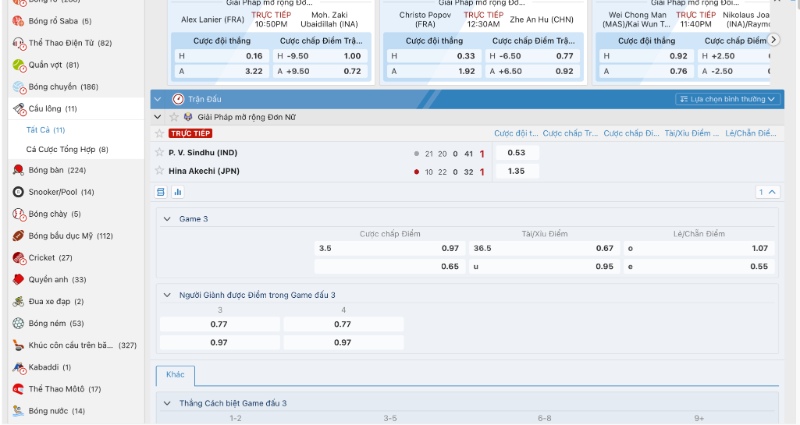Select Alex Lanier match away odds 3.22
The height and width of the screenshot is (425, 800).
[x=220, y=71]
